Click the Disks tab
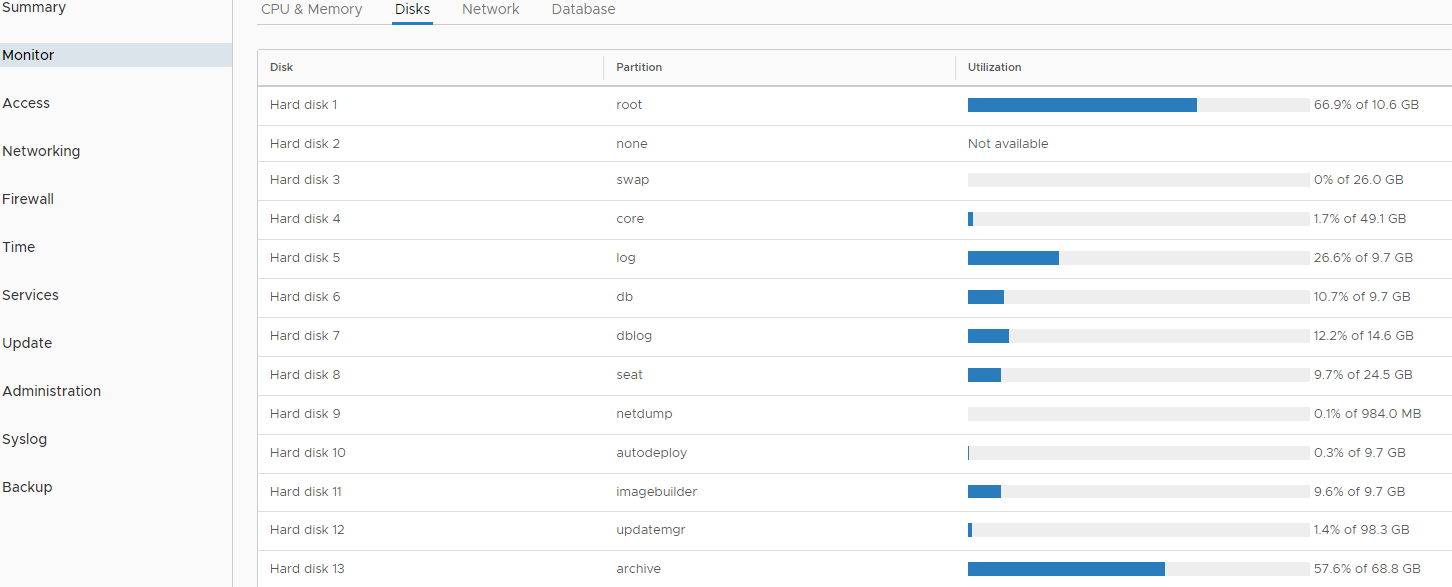 pos(412,9)
